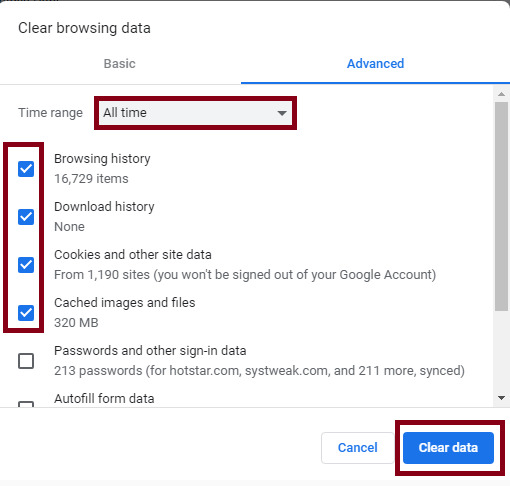Click the Autofill form data label
The image size is (510, 486).
(104, 399)
